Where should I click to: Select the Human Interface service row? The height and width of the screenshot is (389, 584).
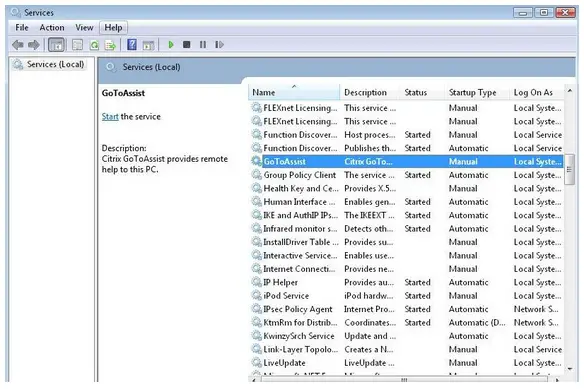click(x=406, y=202)
